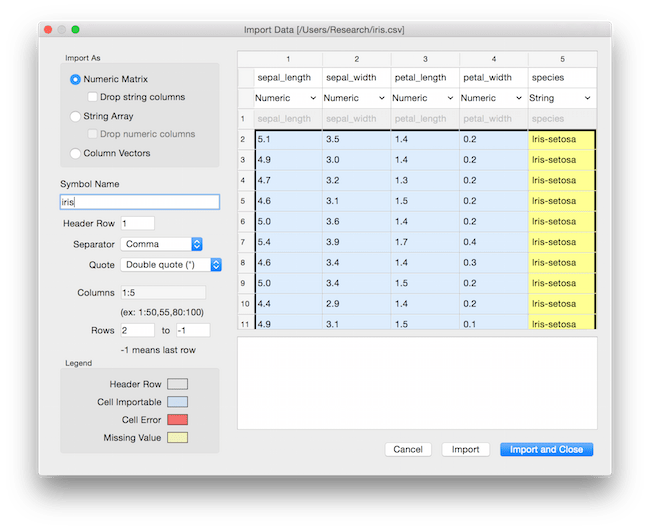Select cell 3.6 in row 6
The height and width of the screenshot is (530, 650).
[357, 222]
